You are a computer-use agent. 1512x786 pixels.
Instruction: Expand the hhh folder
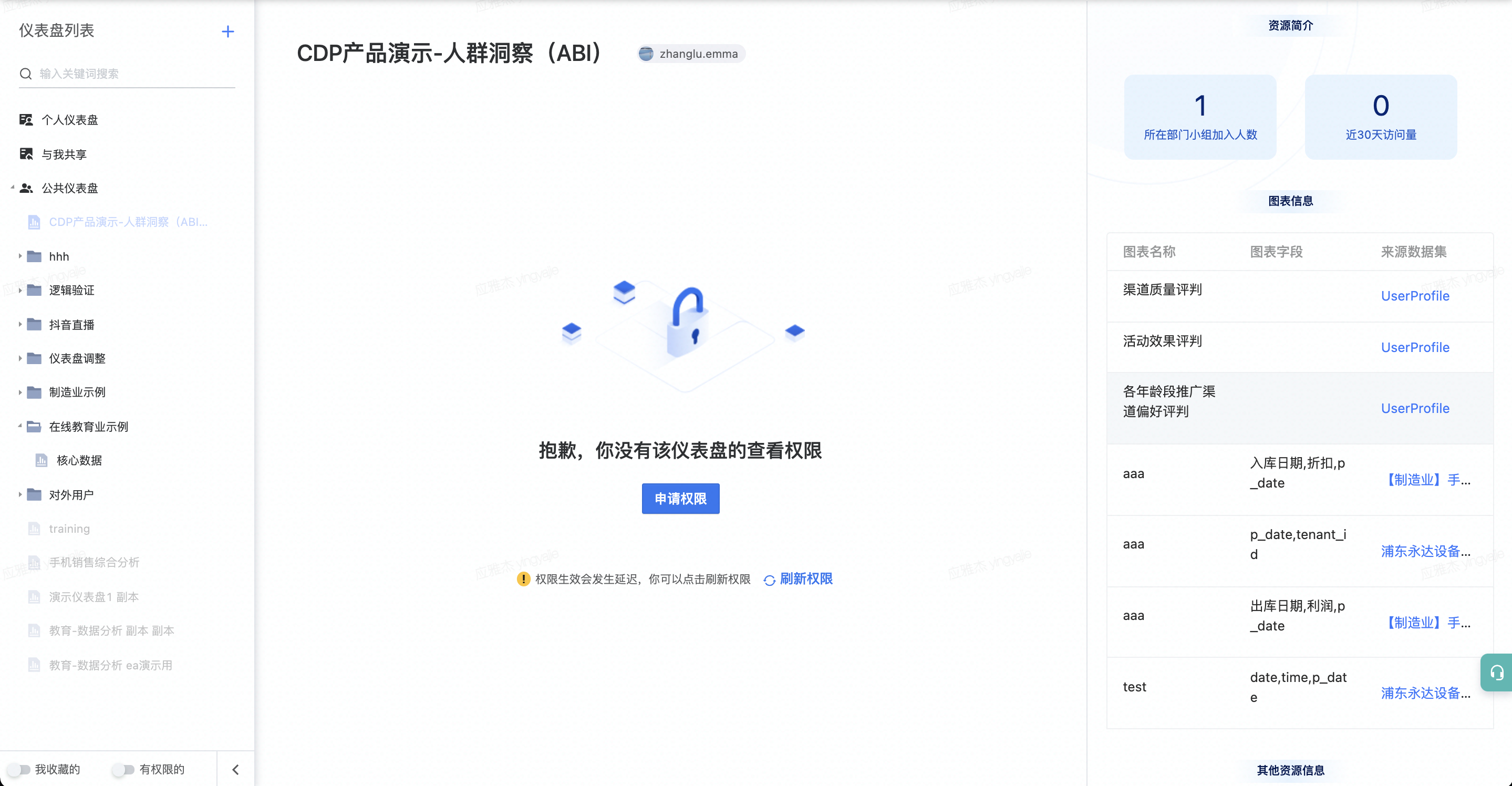(20, 256)
